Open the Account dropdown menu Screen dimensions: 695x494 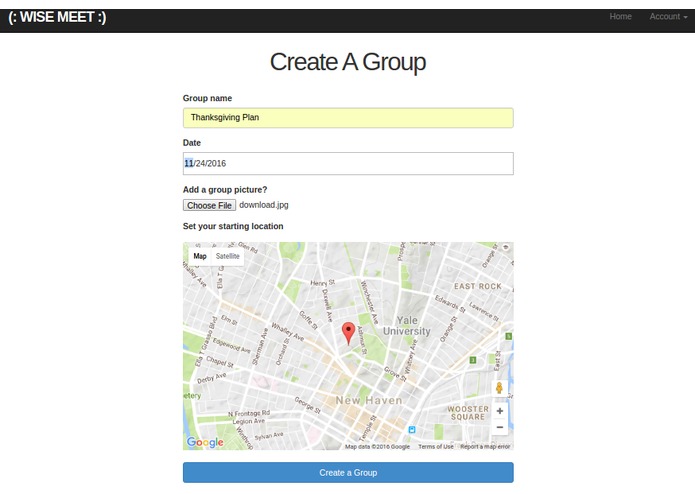pyautogui.click(x=668, y=16)
